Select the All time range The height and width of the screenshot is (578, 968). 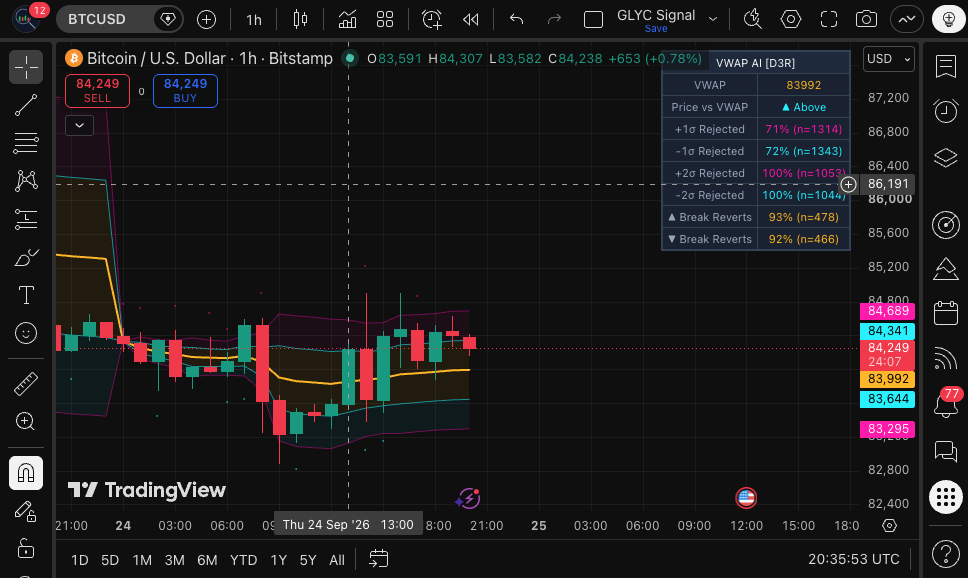[x=337, y=560]
